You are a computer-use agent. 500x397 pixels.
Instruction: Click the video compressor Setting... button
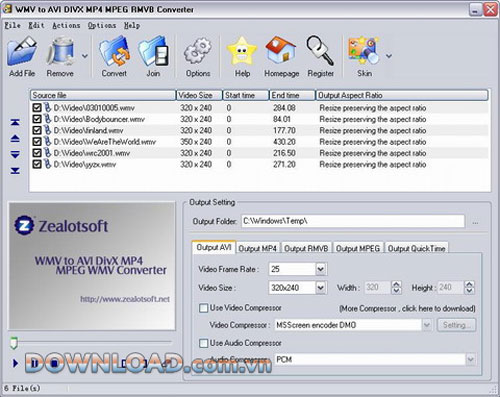(x=456, y=325)
